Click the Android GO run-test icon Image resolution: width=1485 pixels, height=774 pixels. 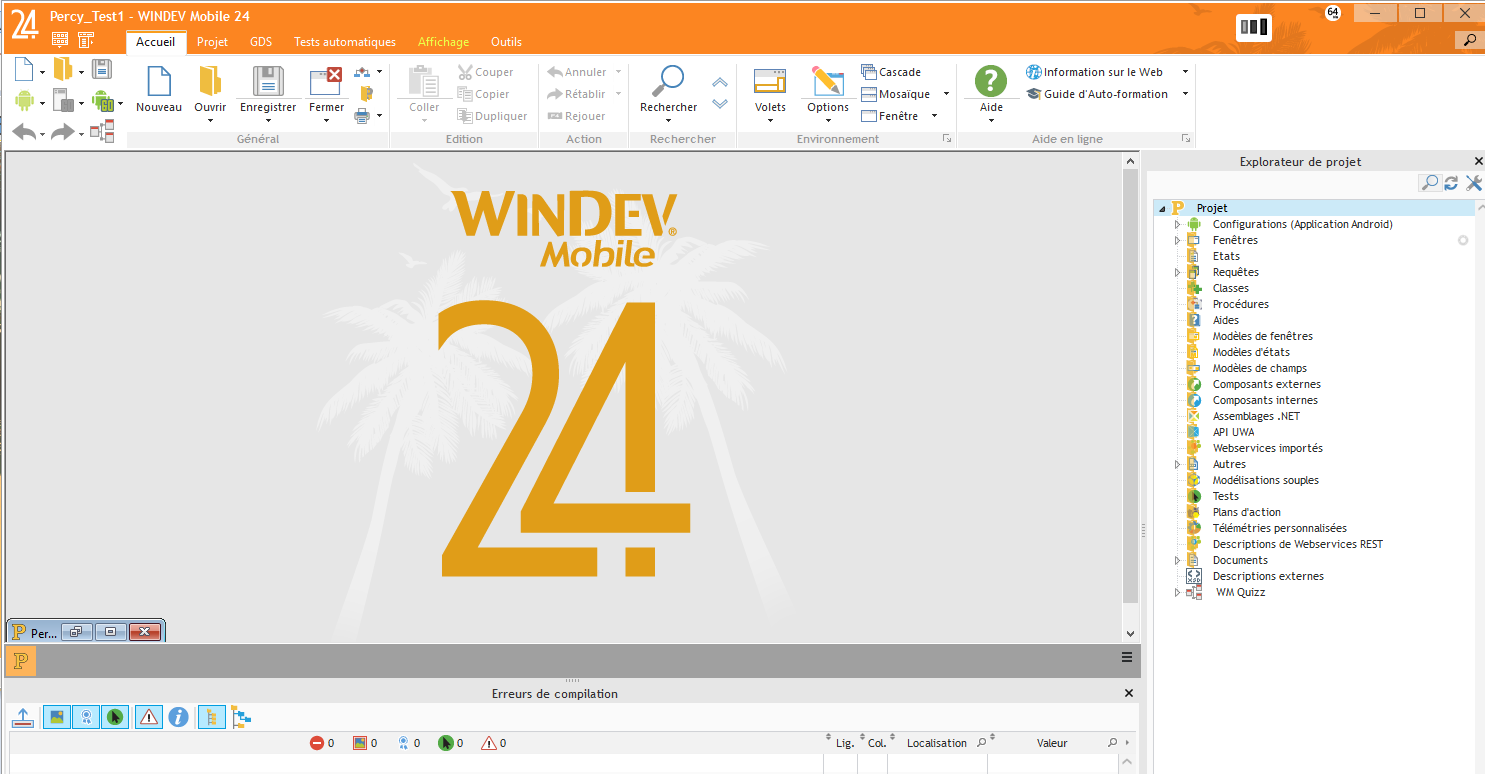coord(102,100)
